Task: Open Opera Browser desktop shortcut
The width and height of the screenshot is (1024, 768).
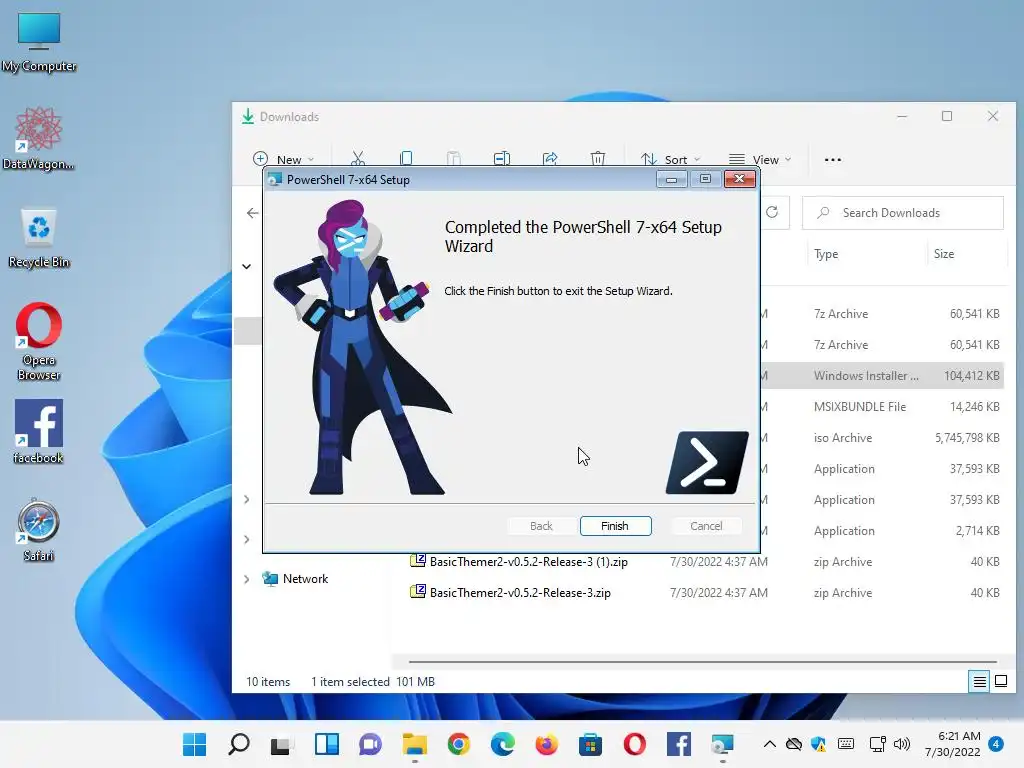Action: click(39, 342)
